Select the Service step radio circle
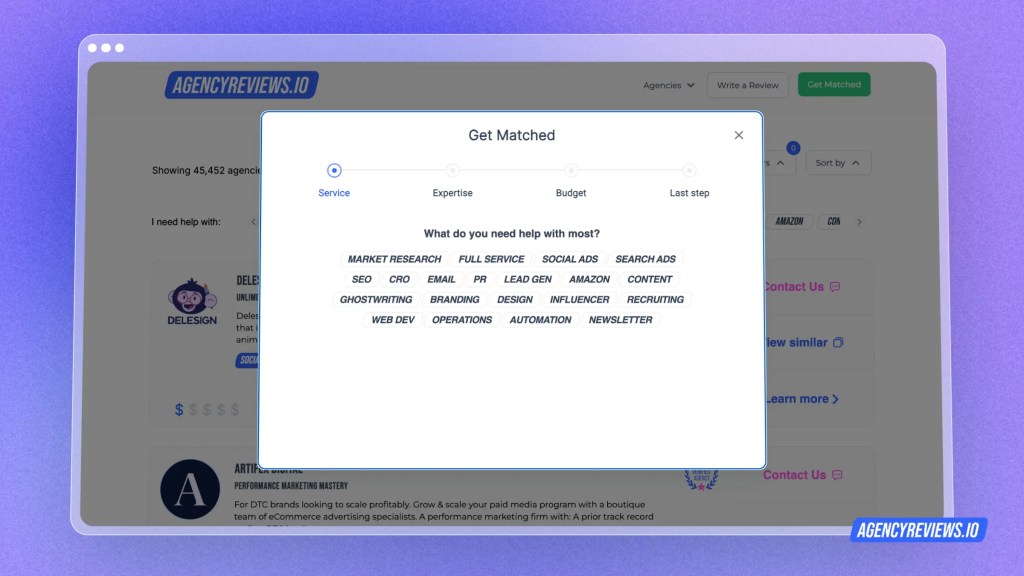1024x576 pixels. click(334, 171)
